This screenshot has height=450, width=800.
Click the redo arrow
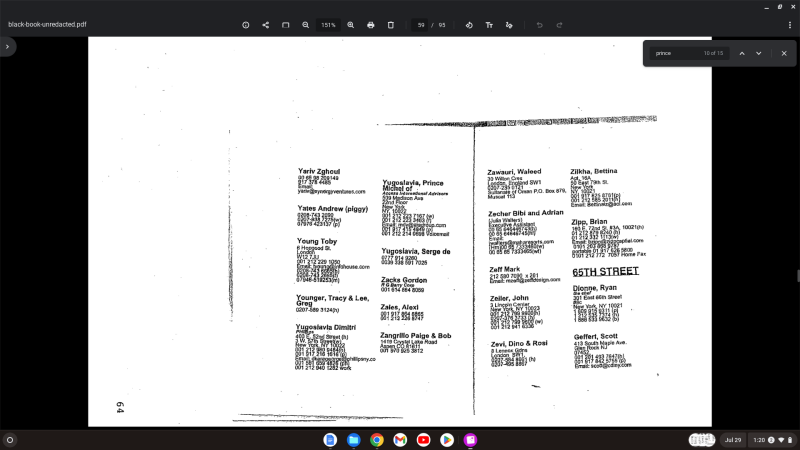click(559, 25)
